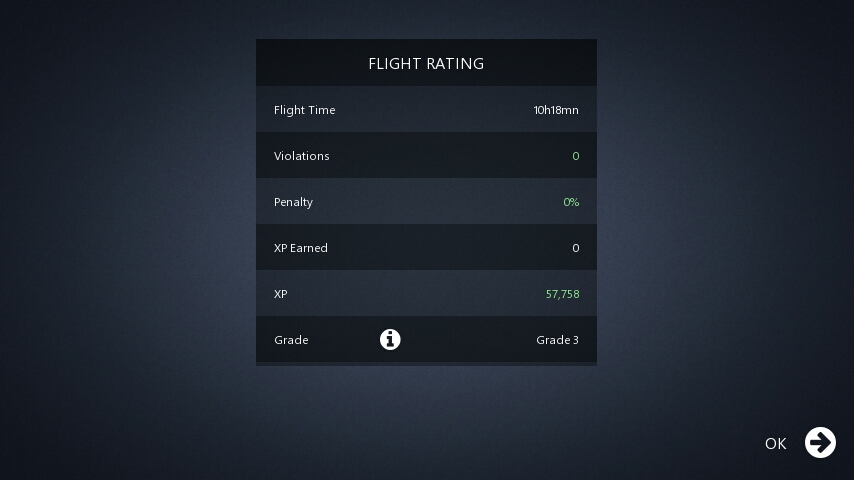Select the 10h18mn flight time value
This screenshot has height=480, width=854.
coord(556,110)
